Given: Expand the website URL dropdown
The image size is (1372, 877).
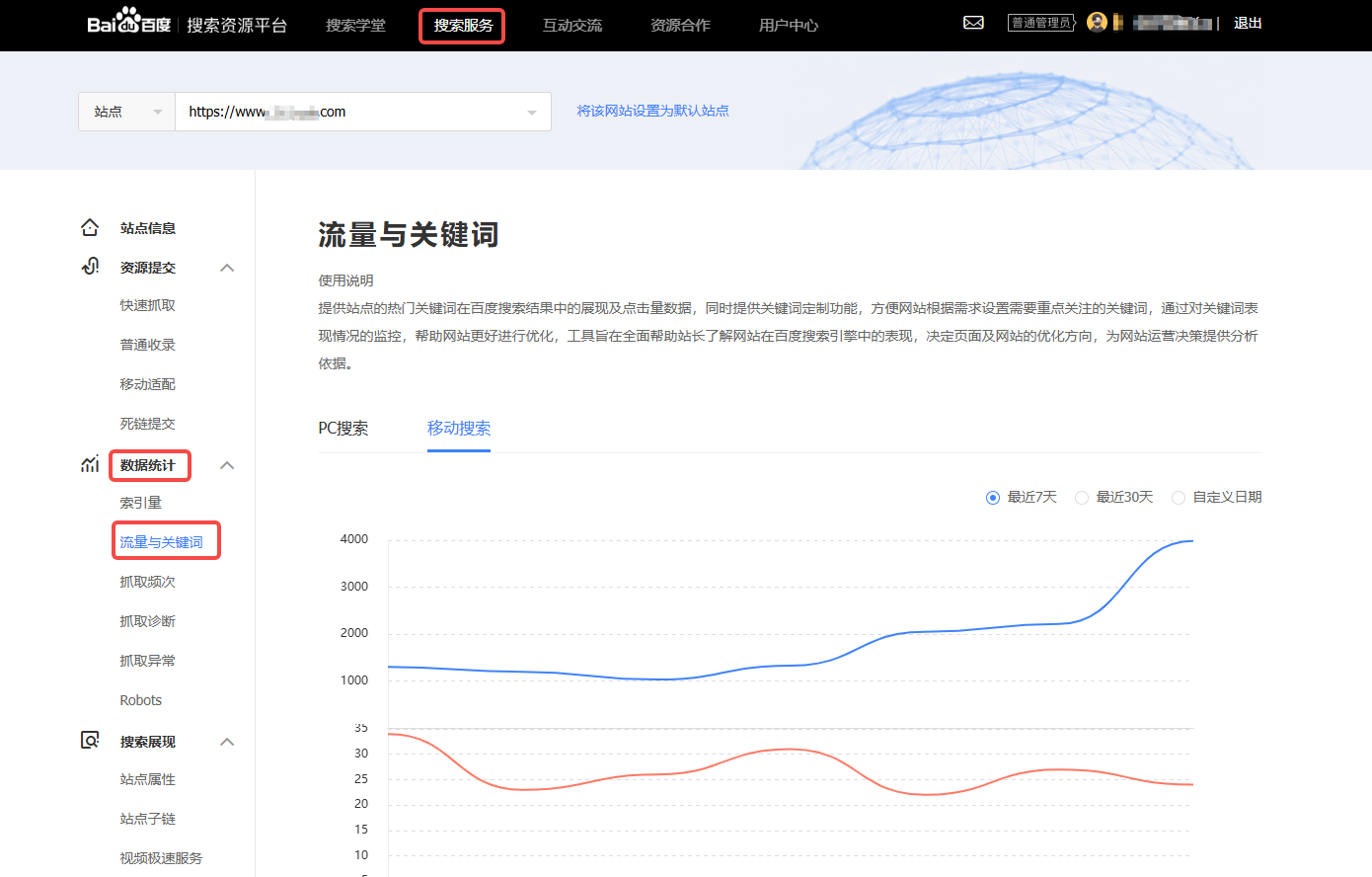Looking at the screenshot, I should 532,112.
